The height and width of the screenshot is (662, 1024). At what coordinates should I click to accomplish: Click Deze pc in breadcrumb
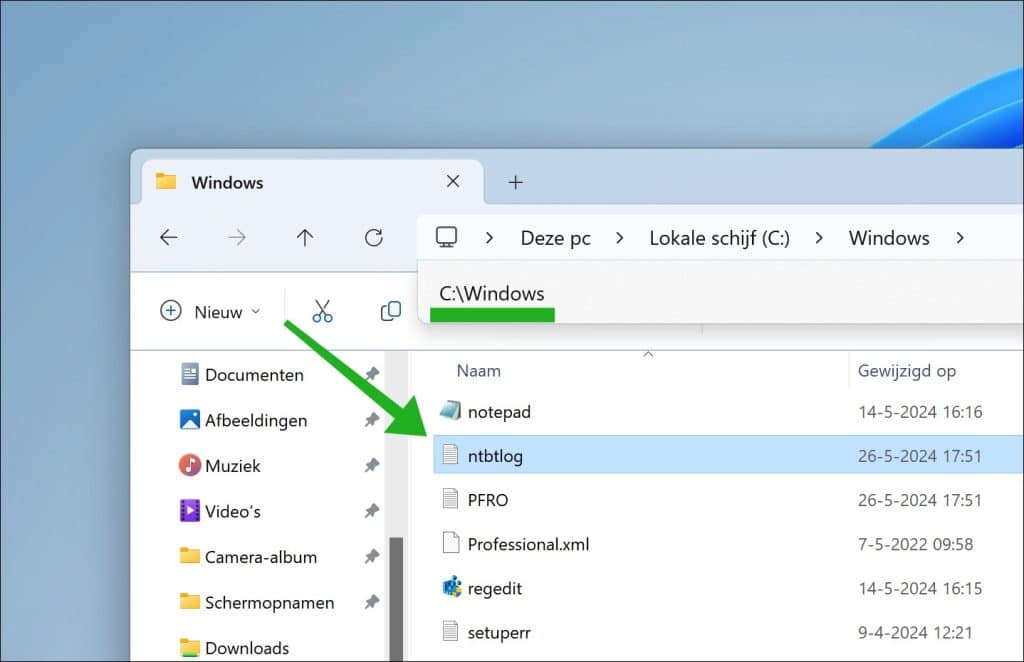556,238
